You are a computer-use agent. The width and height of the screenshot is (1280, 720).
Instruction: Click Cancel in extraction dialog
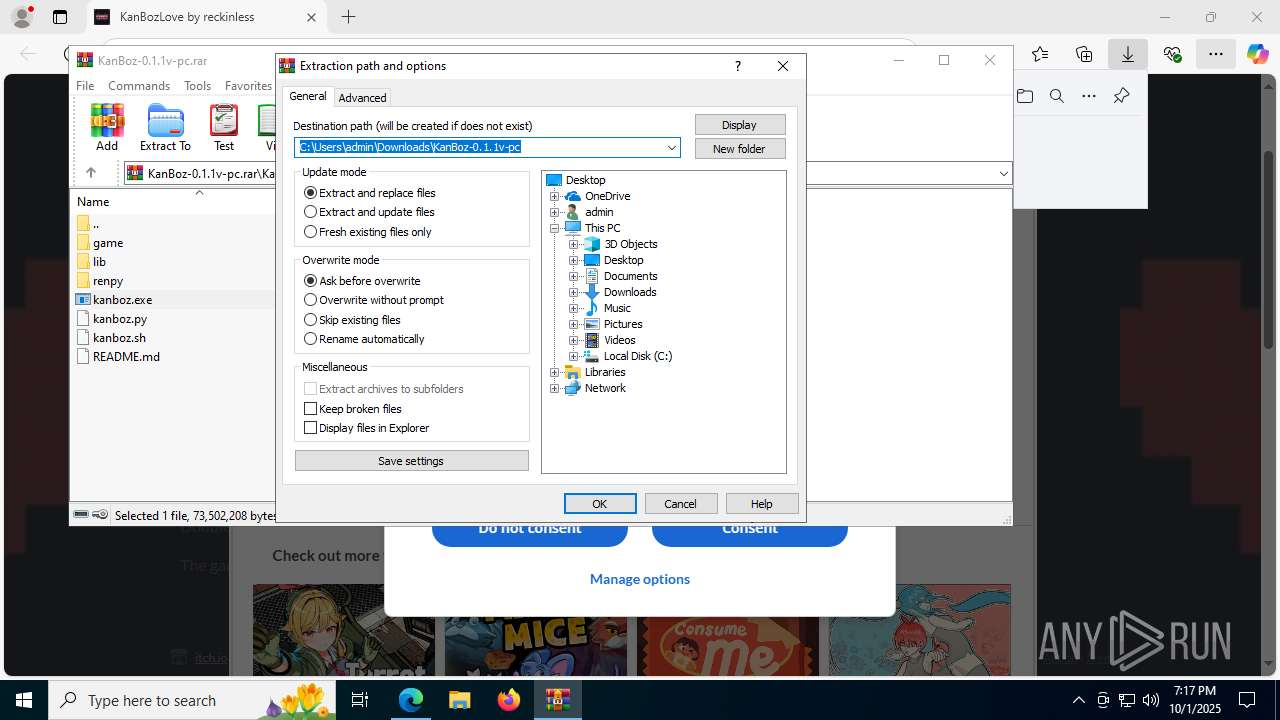click(x=681, y=504)
